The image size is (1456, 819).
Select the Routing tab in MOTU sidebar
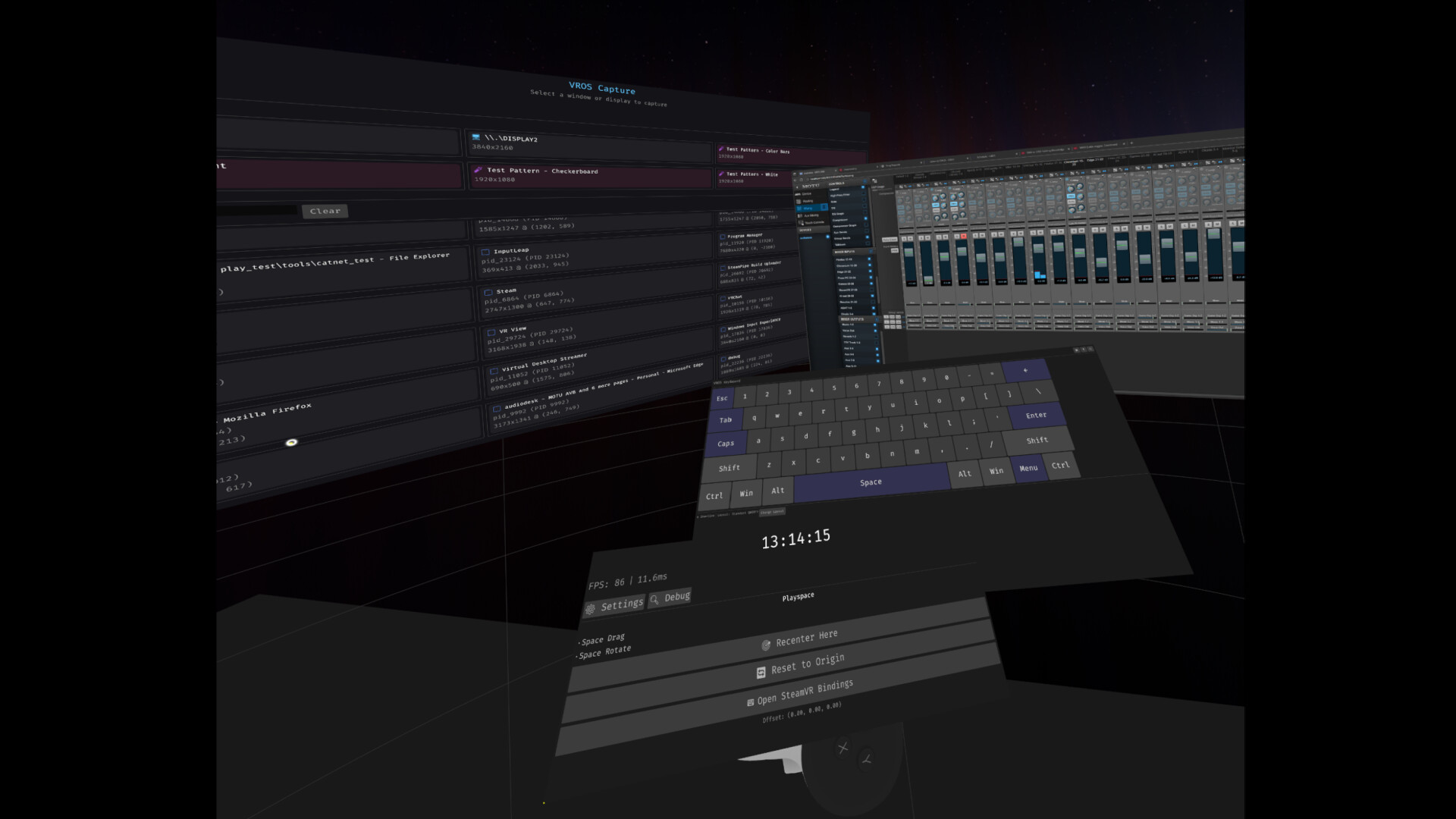point(807,201)
